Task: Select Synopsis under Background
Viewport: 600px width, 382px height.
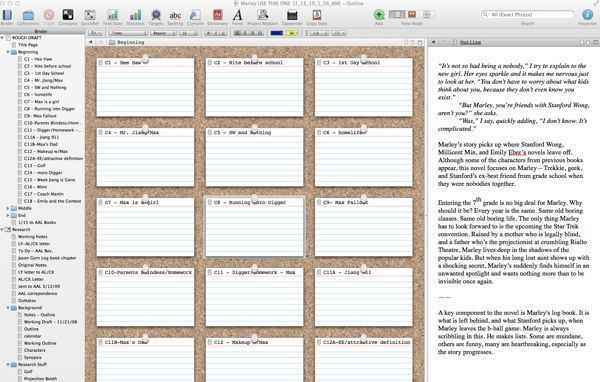Action: [33, 357]
